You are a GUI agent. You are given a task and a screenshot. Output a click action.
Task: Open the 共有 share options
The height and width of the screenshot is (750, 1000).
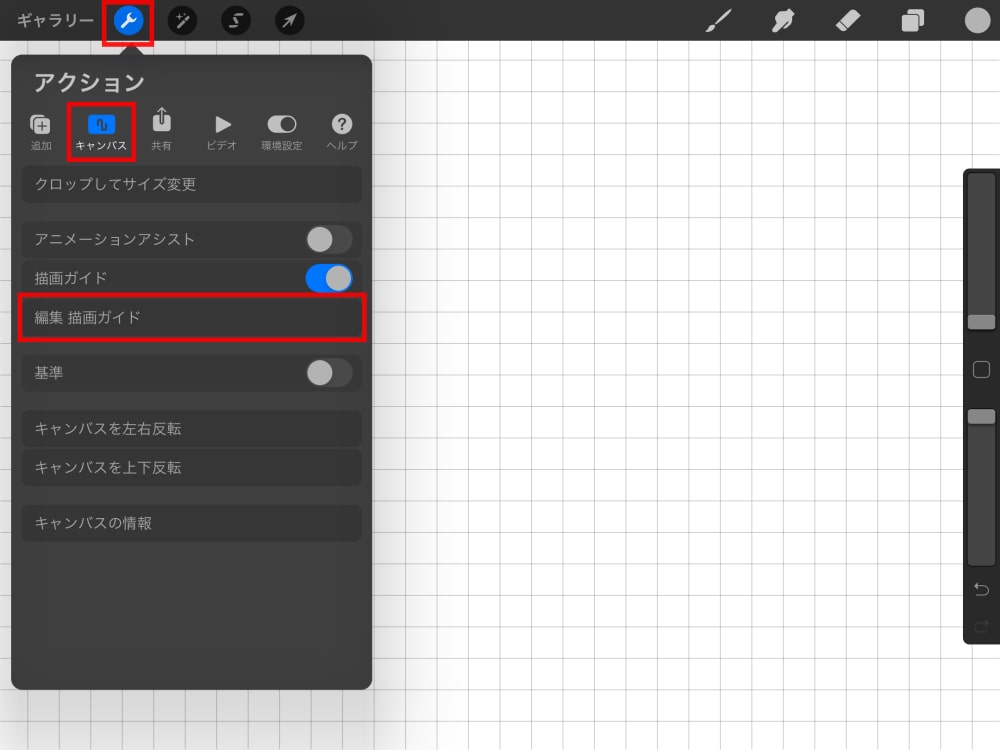[161, 128]
